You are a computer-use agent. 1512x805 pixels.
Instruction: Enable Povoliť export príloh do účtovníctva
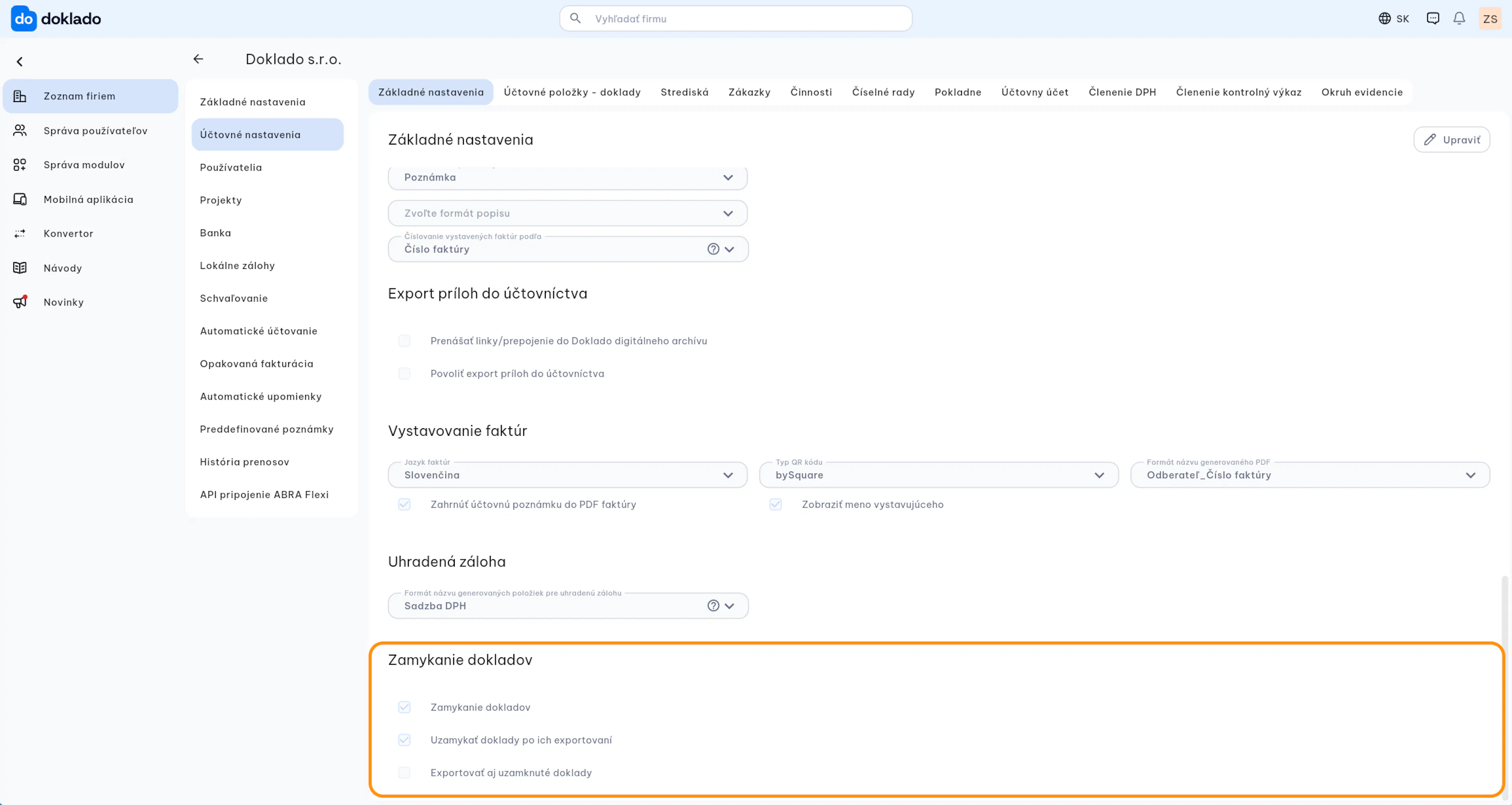(404, 374)
